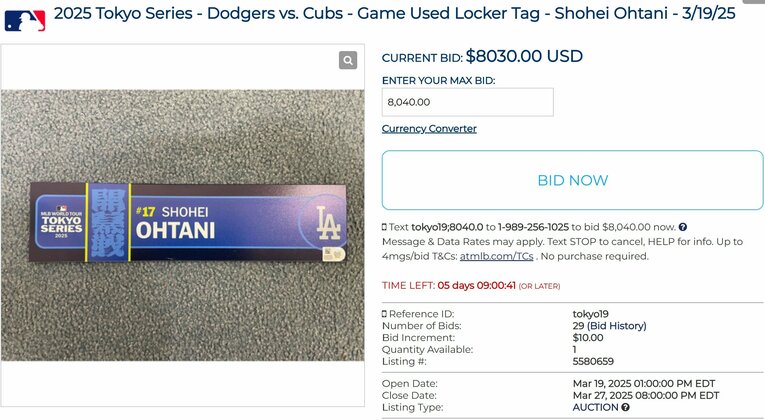This screenshot has height=420, width=765.
Task: Open the Bid History link
Action: pos(616,326)
